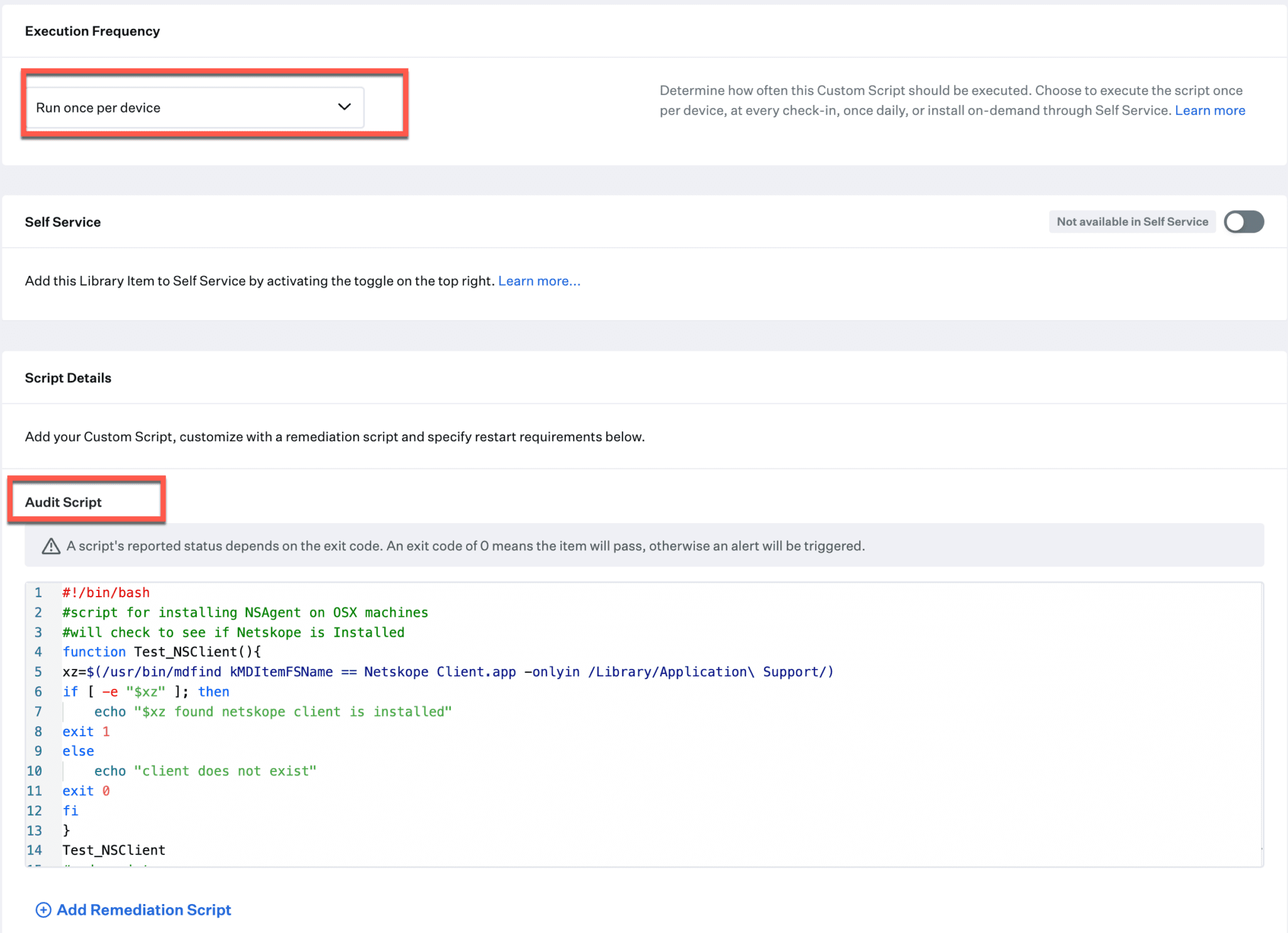Viewport: 1288px width, 933px height.
Task: Click Add Remediation Script
Action: (x=143, y=910)
